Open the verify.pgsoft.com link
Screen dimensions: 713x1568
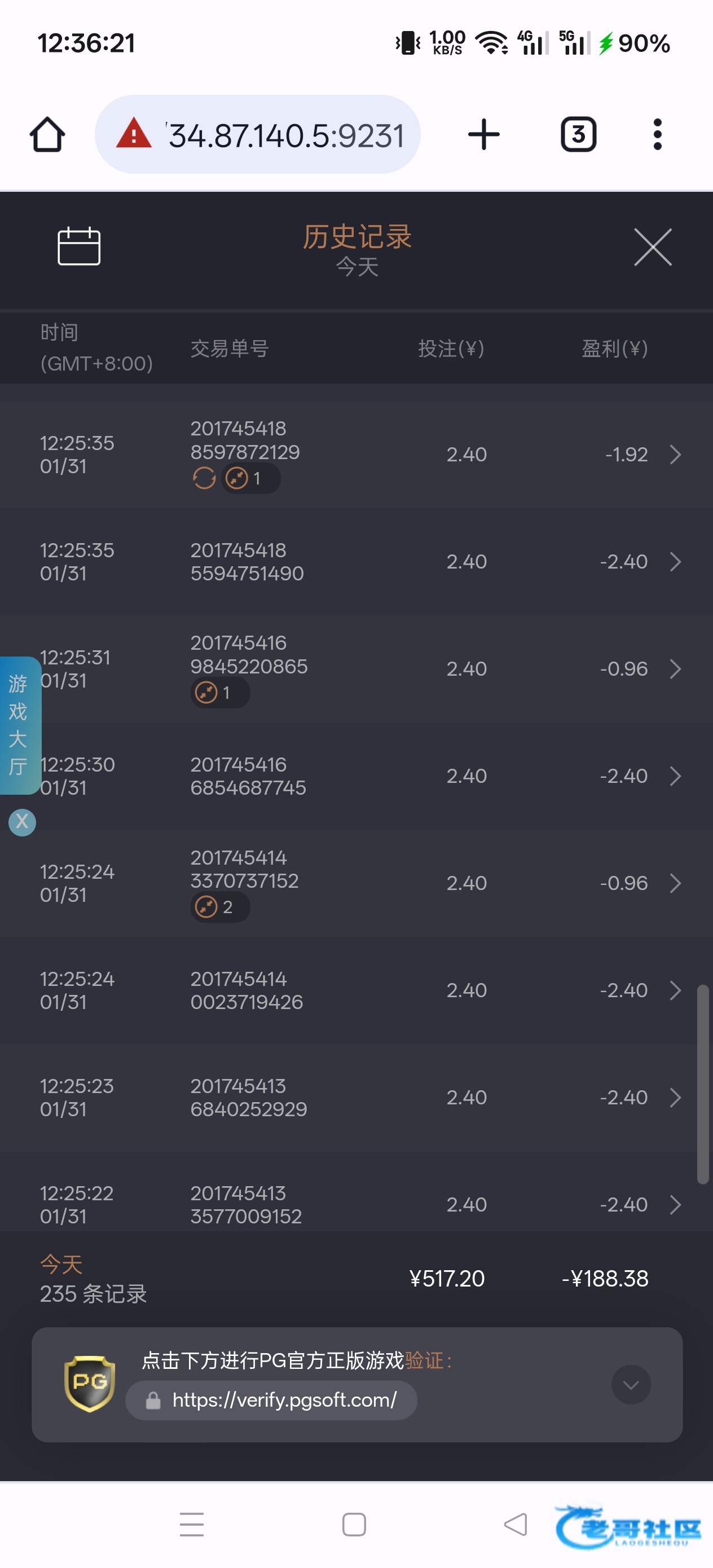(284, 1400)
